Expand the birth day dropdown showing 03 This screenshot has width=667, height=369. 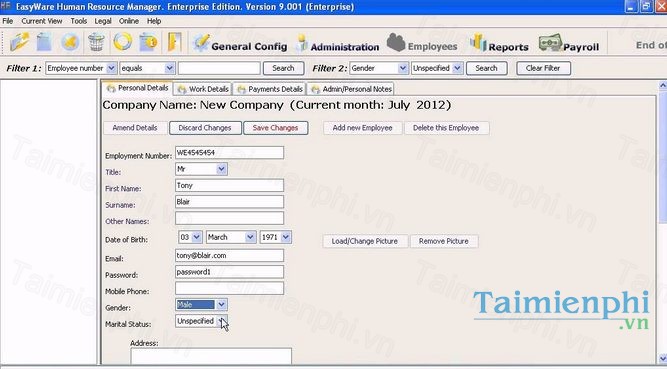(x=197, y=237)
